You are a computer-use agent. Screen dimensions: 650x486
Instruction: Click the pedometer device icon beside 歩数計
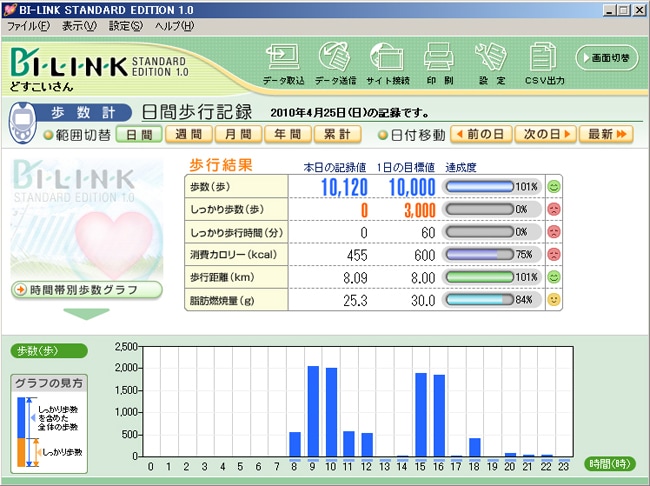22,123
